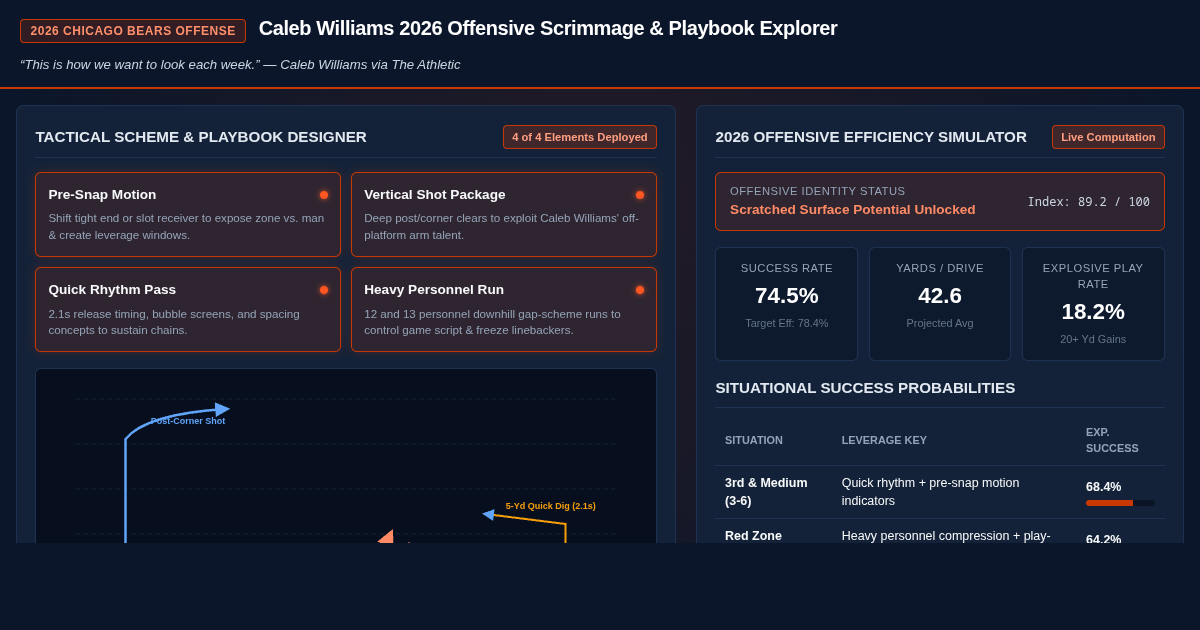Image resolution: width=1200 pixels, height=630 pixels.
Task: Click the 20+ Yd Gains caption
Action: tap(1093, 339)
